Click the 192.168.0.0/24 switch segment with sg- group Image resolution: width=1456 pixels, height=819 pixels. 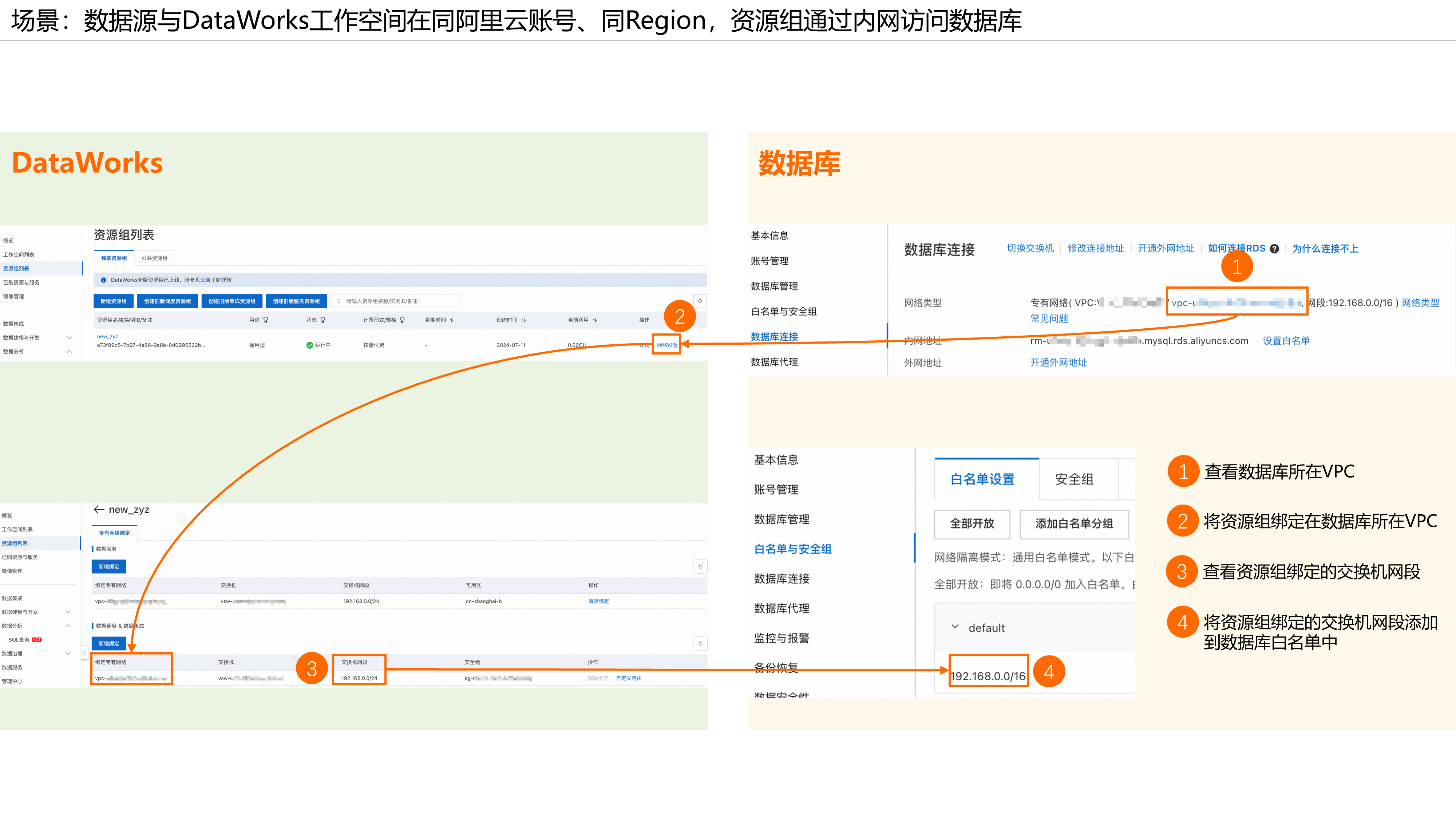tap(359, 678)
